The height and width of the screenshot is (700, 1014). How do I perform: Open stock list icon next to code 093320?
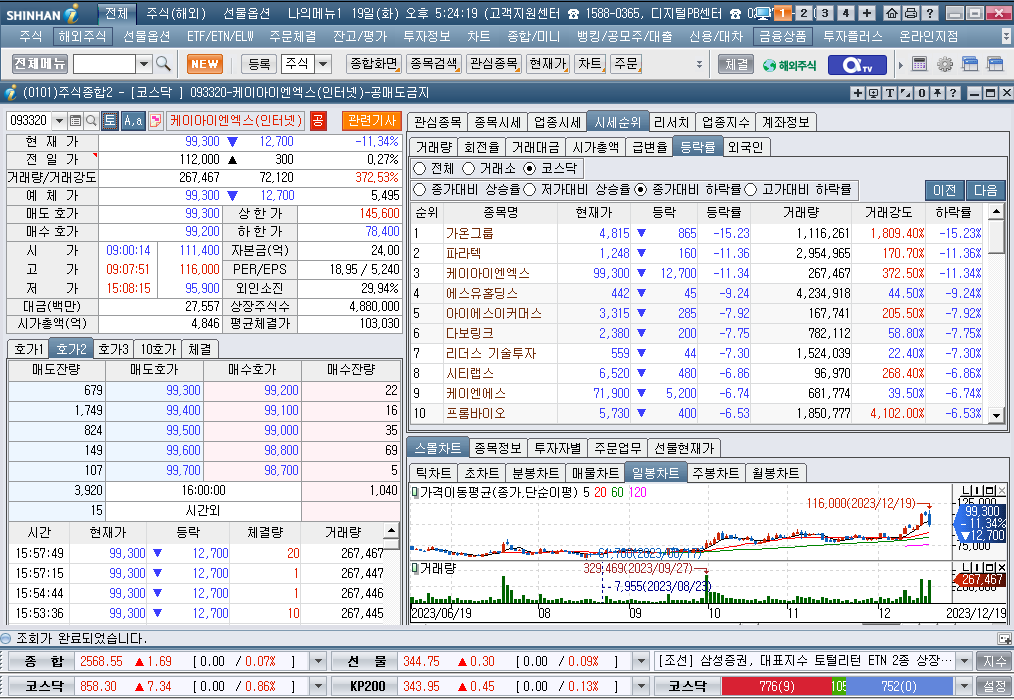(75, 120)
